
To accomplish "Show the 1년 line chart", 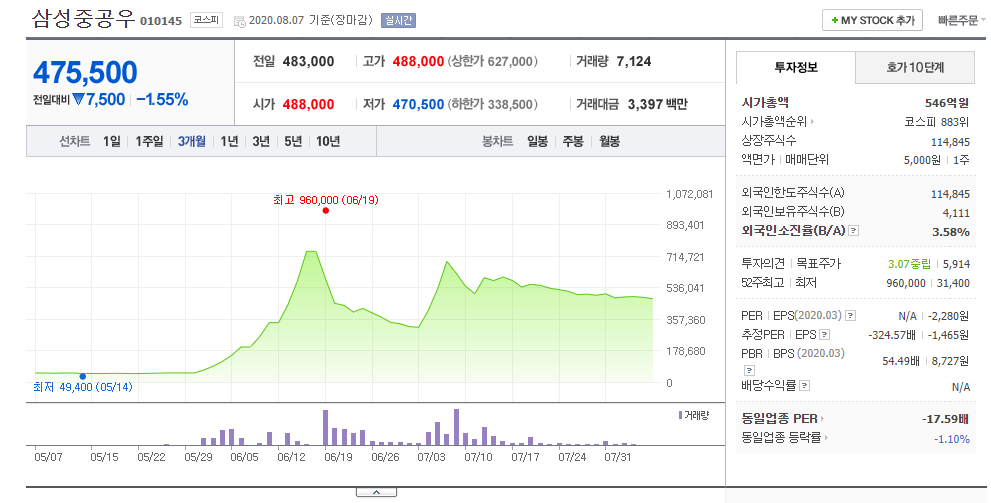I will (x=229, y=141).
